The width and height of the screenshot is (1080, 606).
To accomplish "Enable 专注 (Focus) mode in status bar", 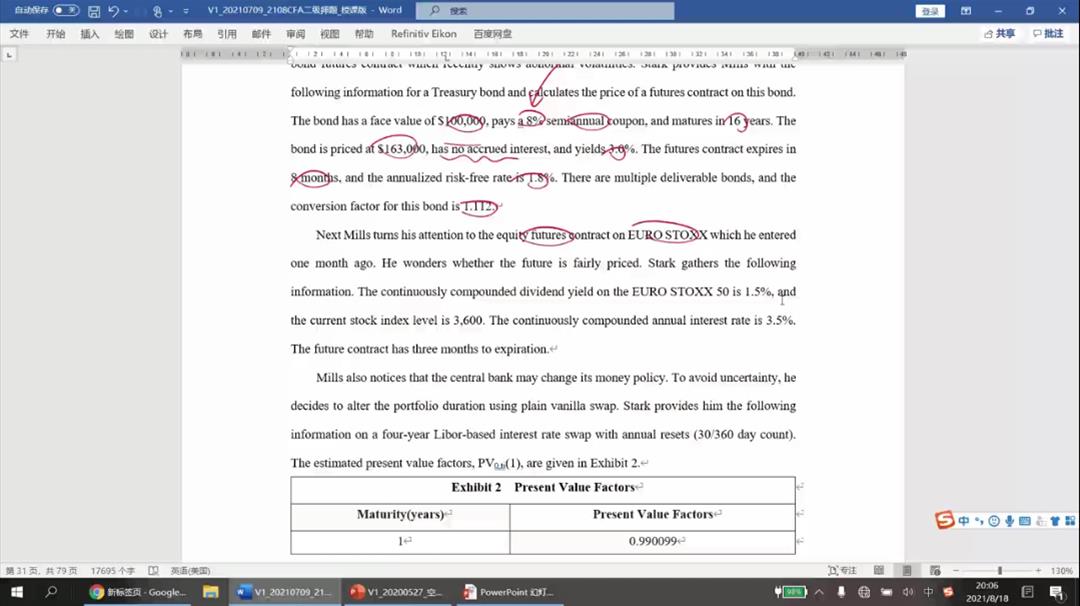I will click(x=842, y=571).
